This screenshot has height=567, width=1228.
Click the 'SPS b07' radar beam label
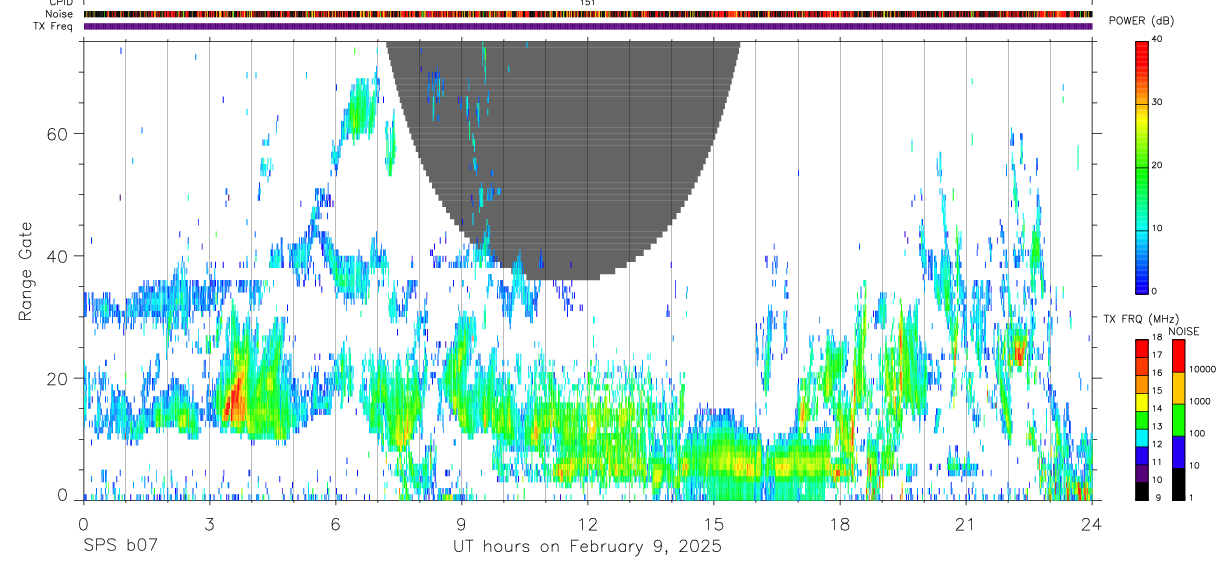coord(119,546)
